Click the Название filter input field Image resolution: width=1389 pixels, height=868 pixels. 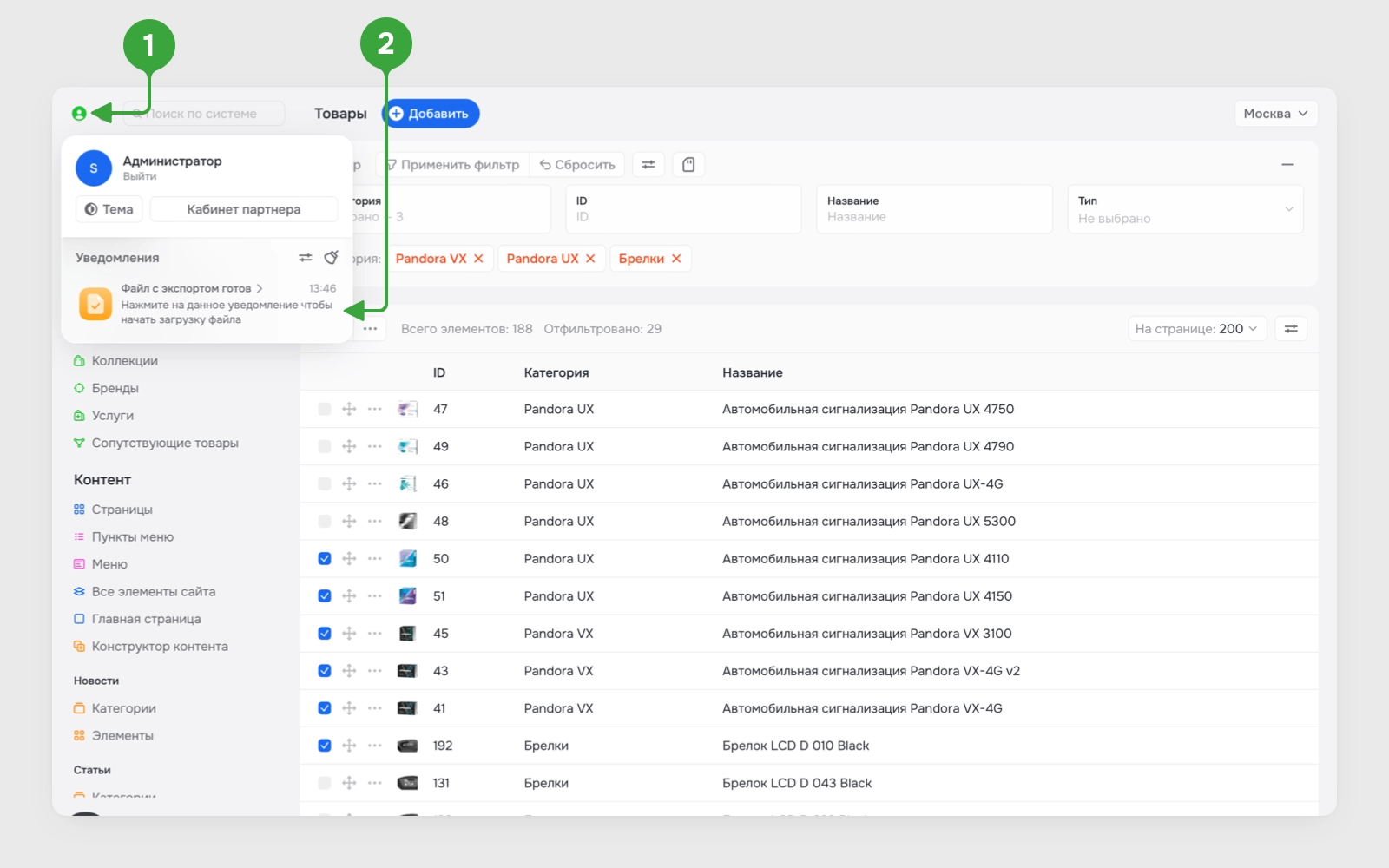click(934, 209)
